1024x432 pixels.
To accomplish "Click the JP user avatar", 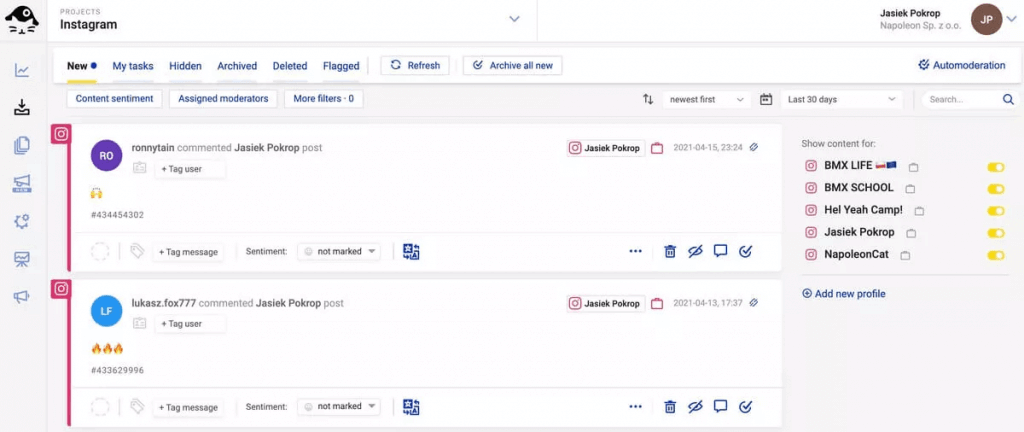I will pos(987,20).
